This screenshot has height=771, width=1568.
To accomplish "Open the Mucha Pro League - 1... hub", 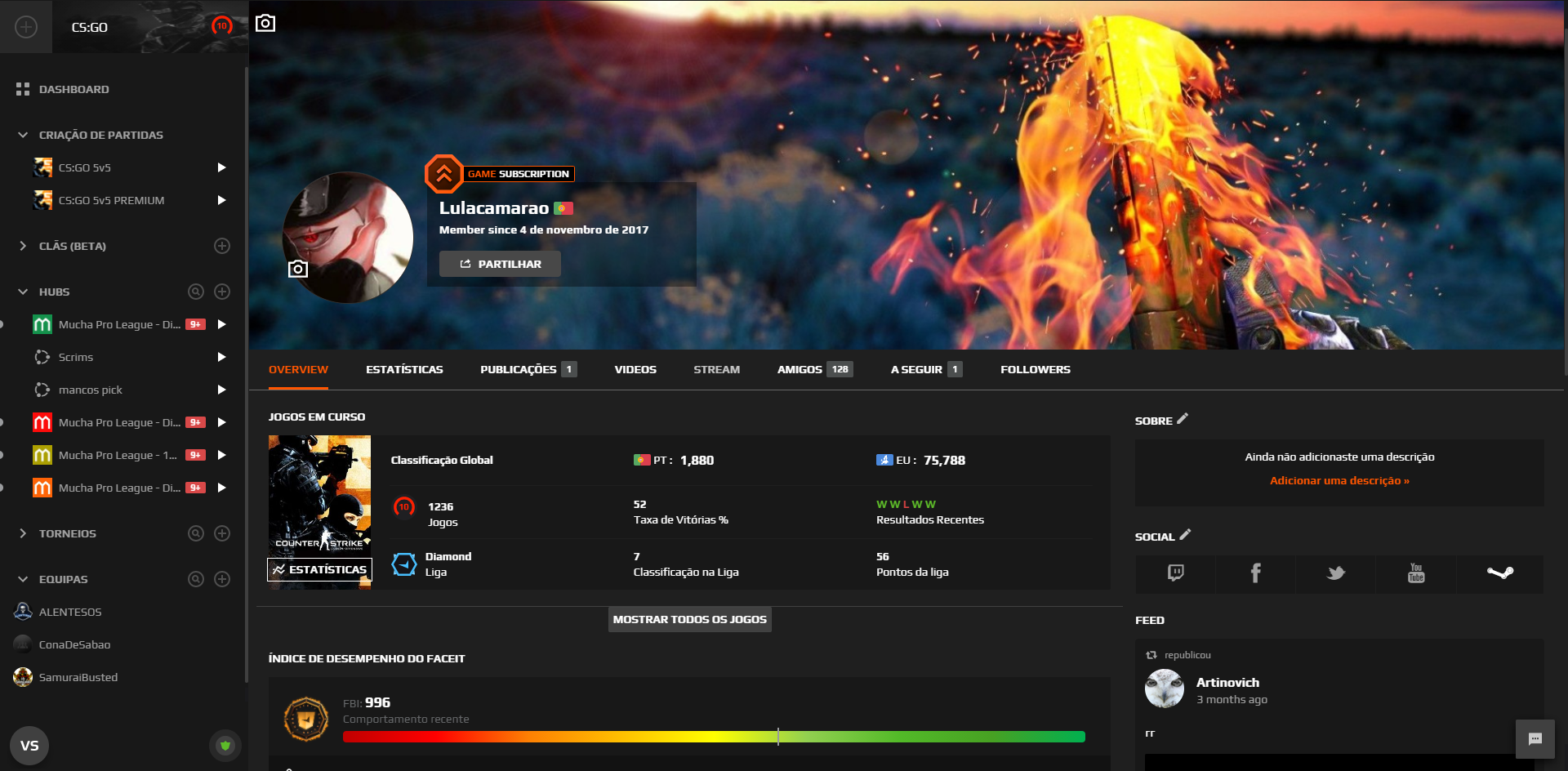I will point(118,455).
